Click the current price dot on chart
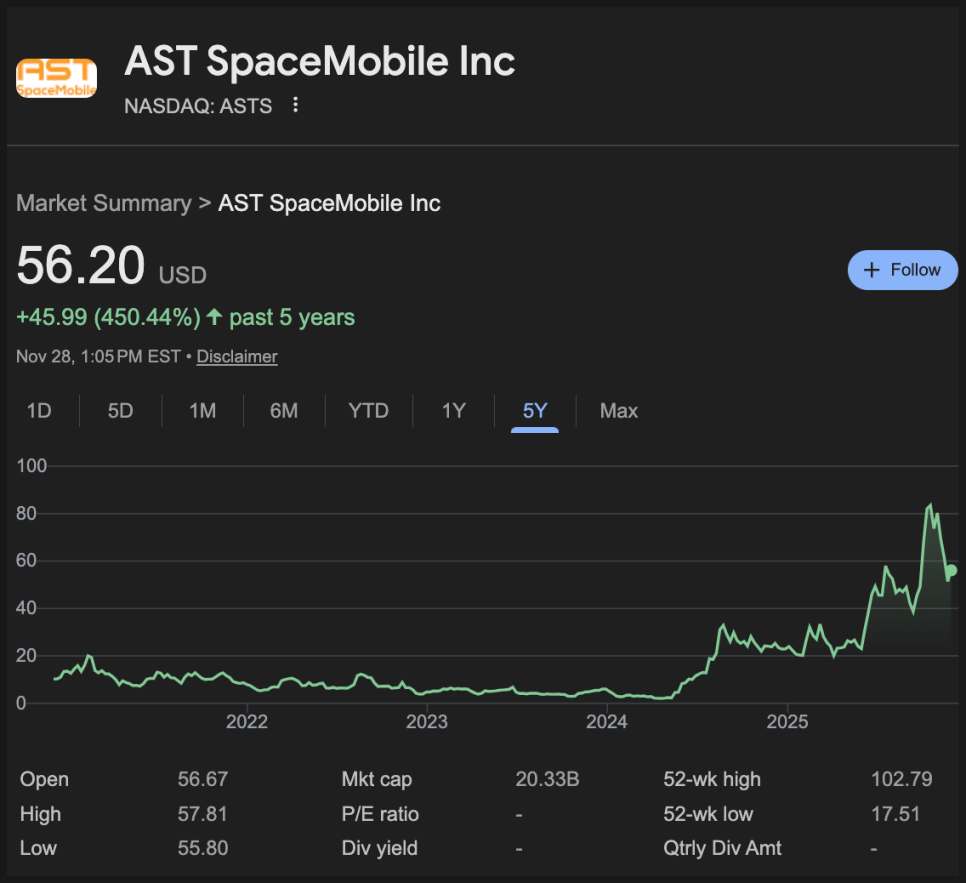 [x=951, y=570]
